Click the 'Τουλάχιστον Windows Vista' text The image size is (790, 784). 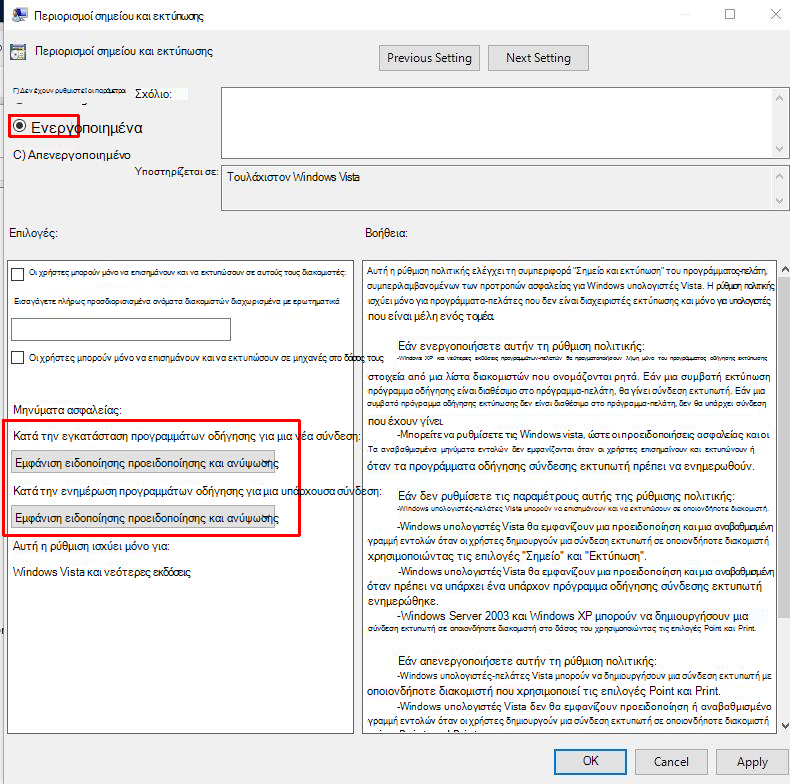[x=293, y=177]
